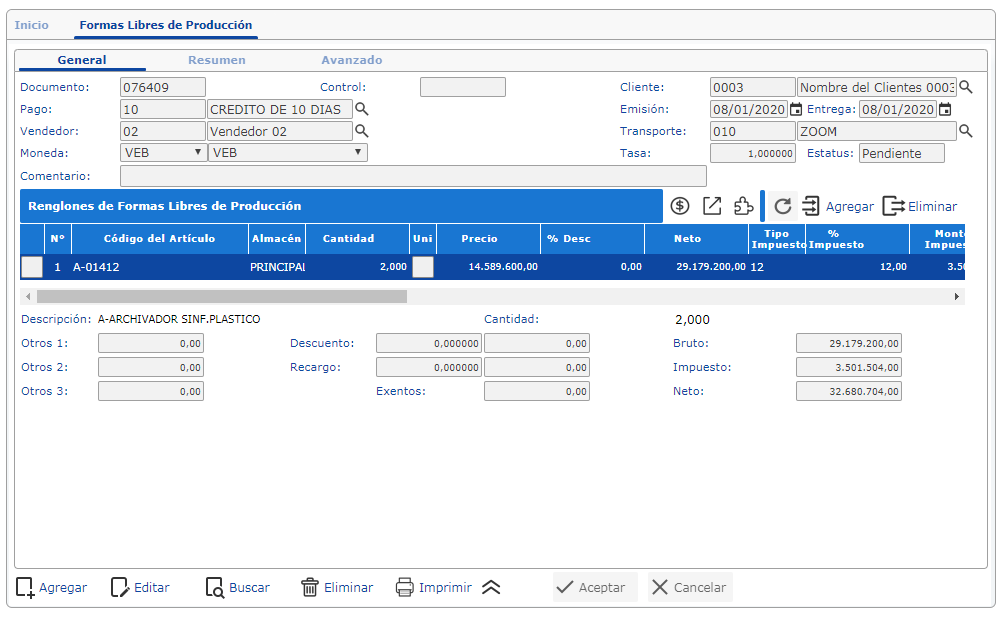The width and height of the screenshot is (1002, 617).
Task: Click Agregar row button in renglones toolbar
Action: click(838, 206)
